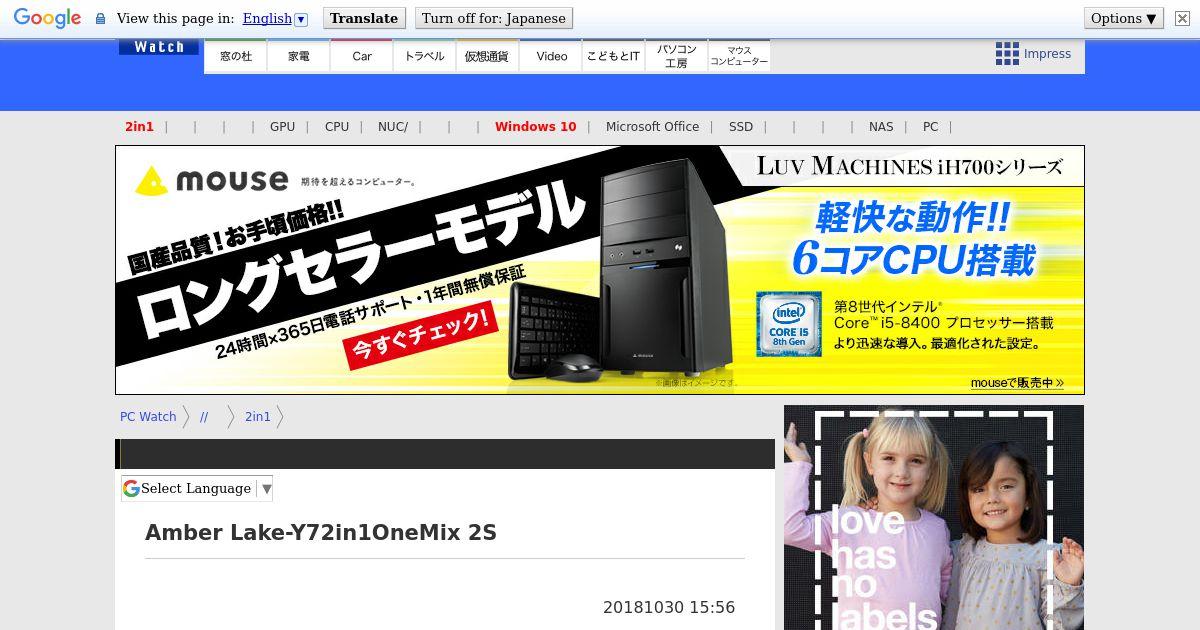1200x630 pixels.
Task: Select the NUC/ topic link
Action: pyautogui.click(x=393, y=127)
